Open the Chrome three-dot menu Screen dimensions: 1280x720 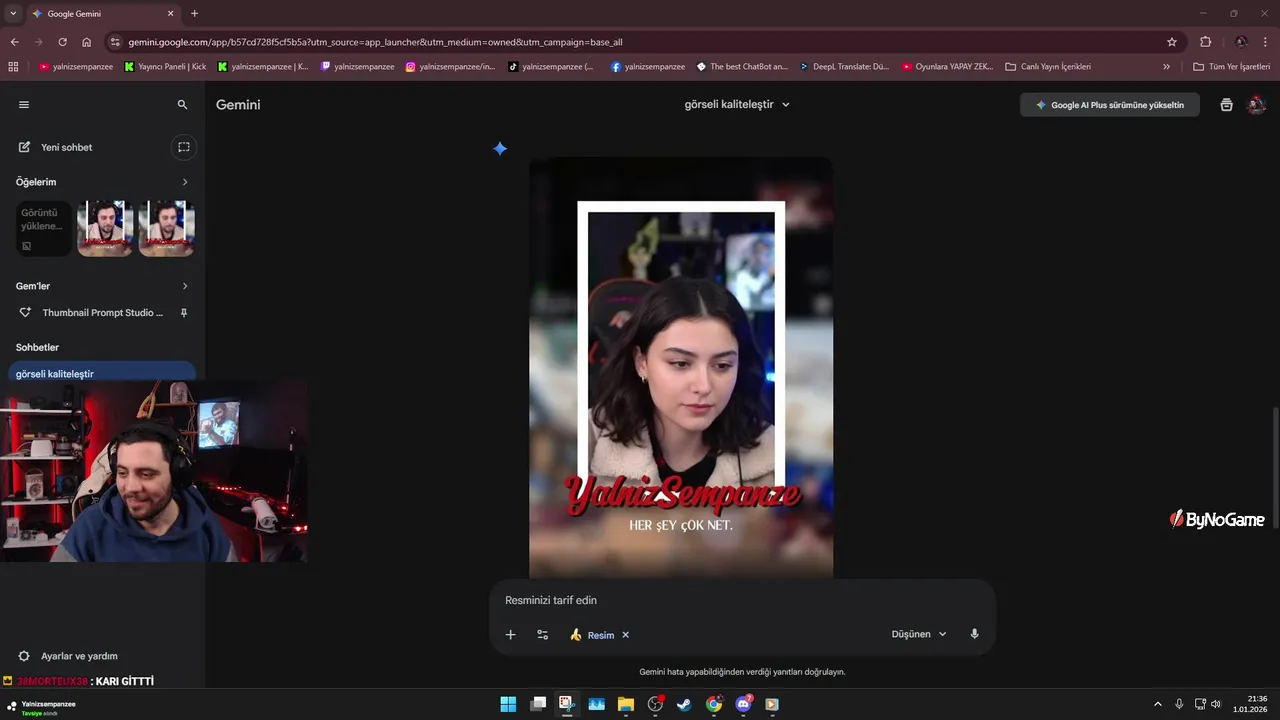pos(1266,42)
